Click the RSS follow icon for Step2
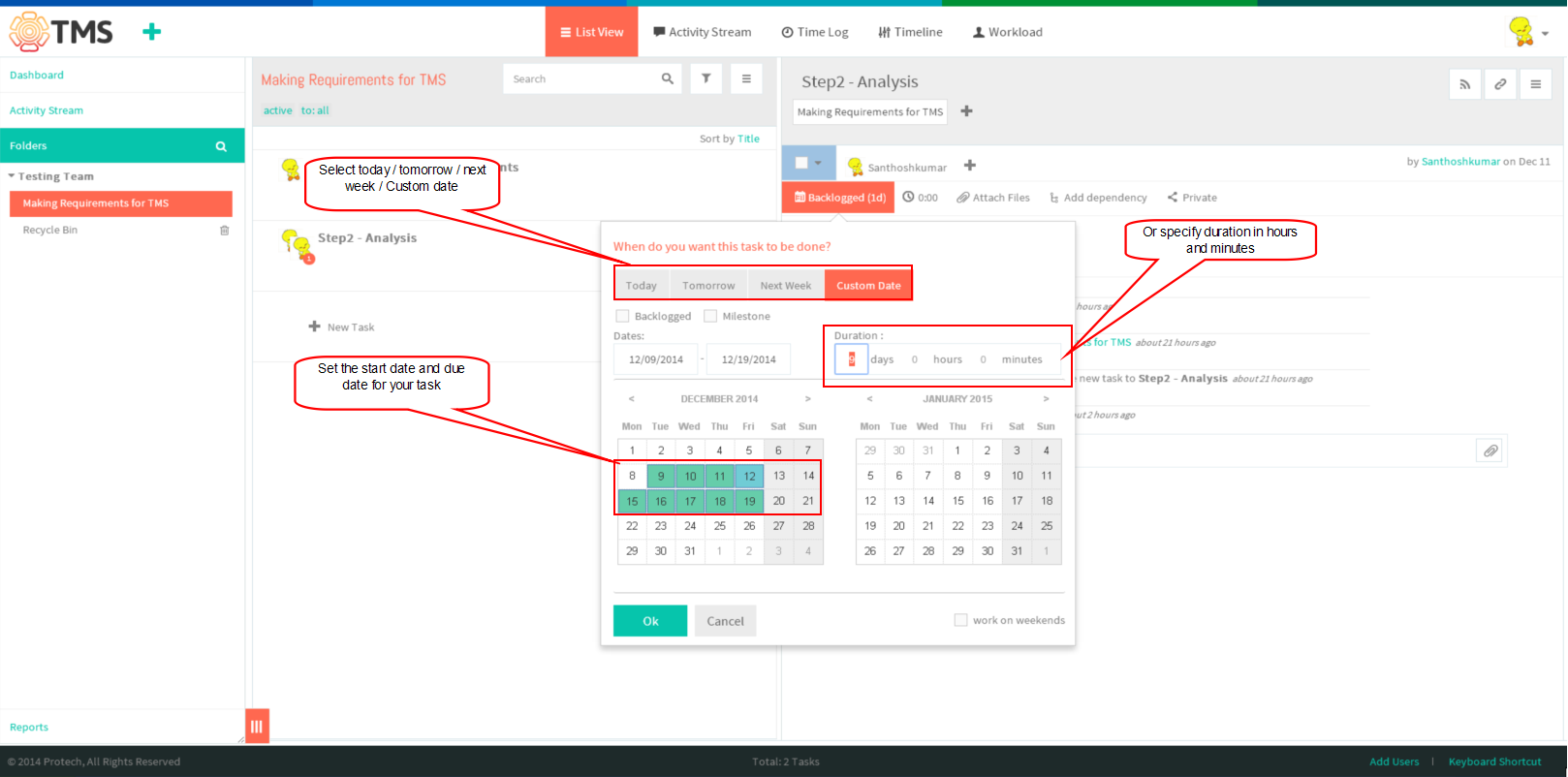1568x777 pixels. pos(1465,84)
